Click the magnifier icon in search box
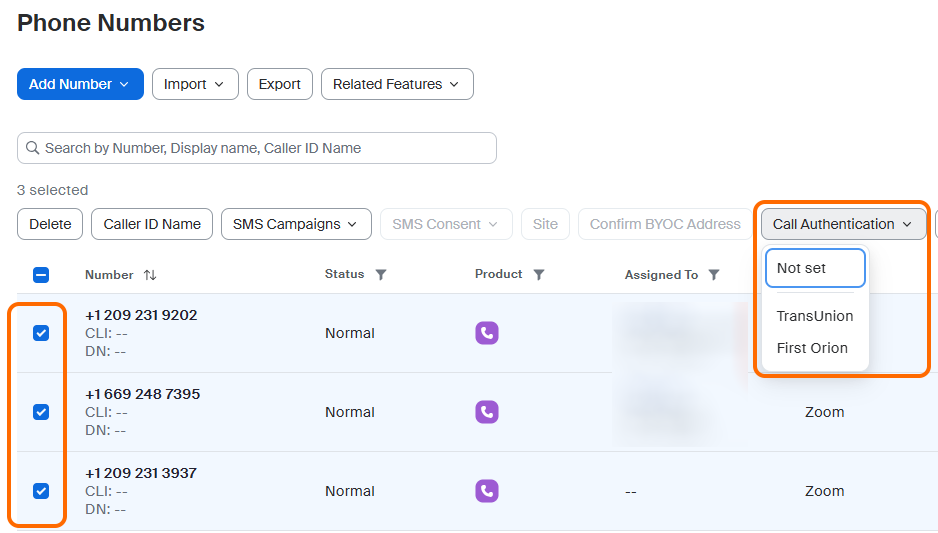Viewport: 938px width, 533px height. pos(32,148)
